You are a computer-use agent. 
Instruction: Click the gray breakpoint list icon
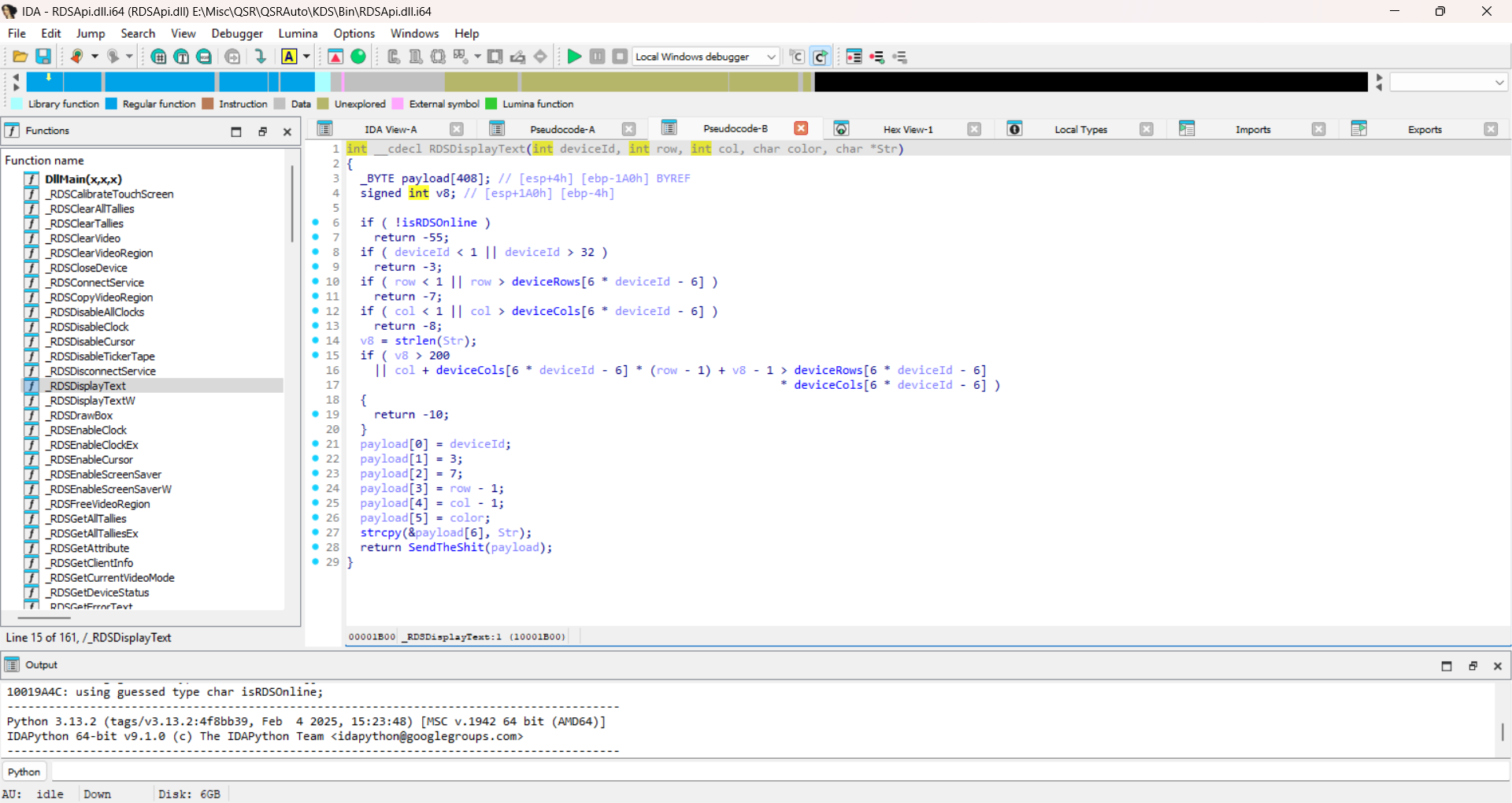(x=899, y=57)
